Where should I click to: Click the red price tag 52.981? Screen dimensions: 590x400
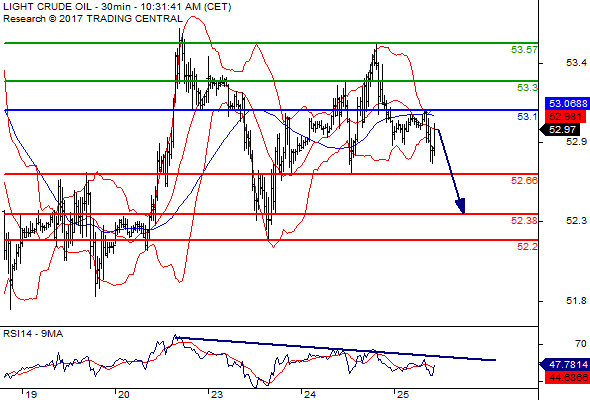click(x=565, y=116)
